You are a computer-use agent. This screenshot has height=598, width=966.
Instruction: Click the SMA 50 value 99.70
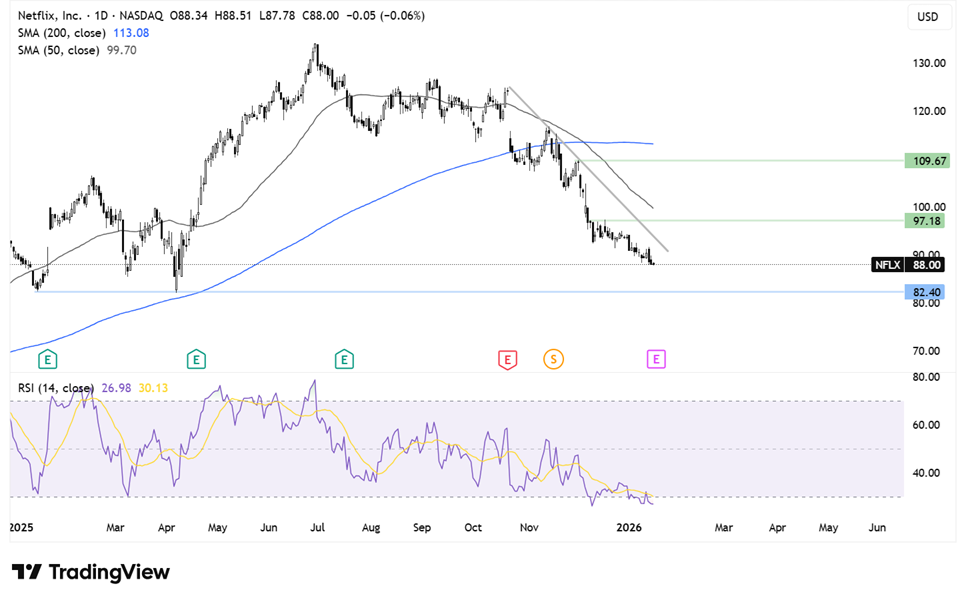(122, 51)
